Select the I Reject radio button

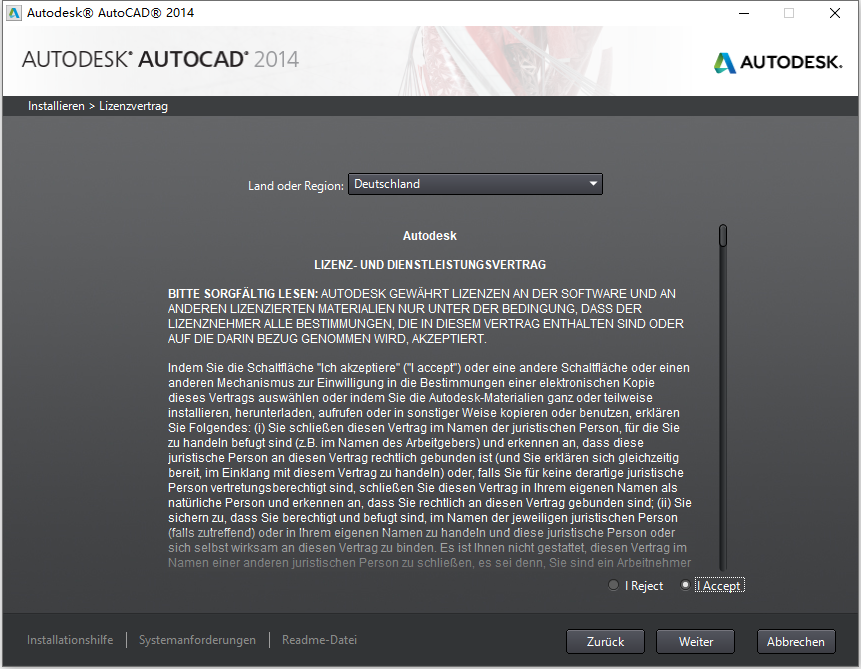point(613,586)
